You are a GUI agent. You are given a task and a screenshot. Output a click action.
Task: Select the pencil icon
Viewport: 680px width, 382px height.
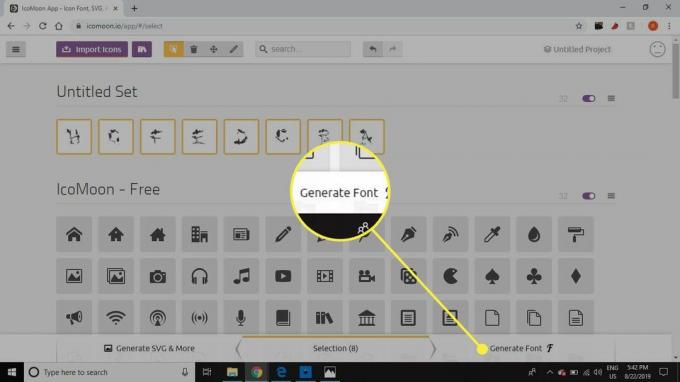pos(283,235)
